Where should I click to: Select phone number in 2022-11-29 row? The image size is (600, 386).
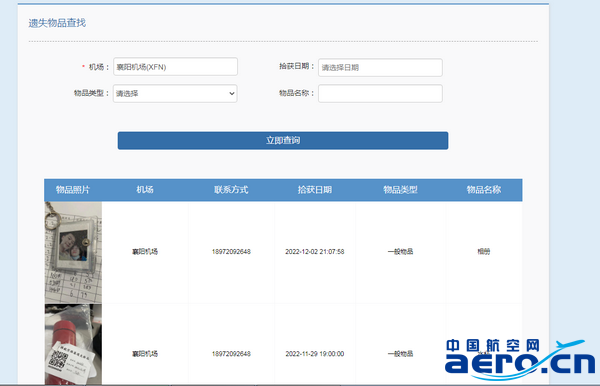coord(231,354)
